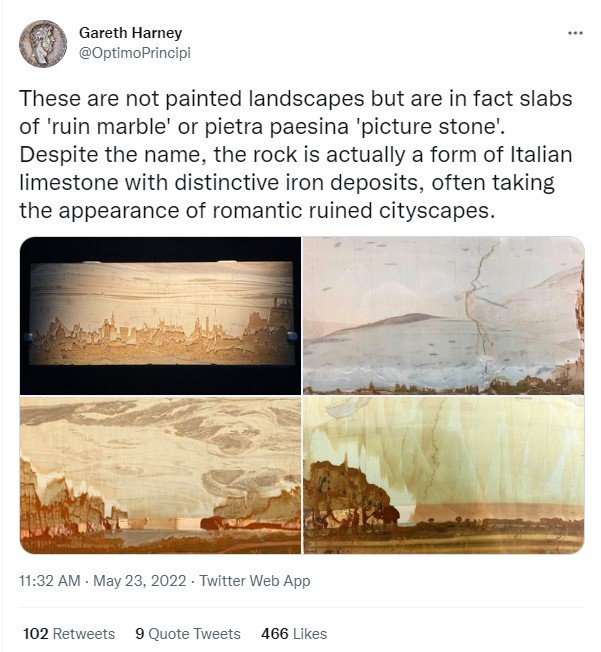Show the 9 Quote Tweets list

188,633
